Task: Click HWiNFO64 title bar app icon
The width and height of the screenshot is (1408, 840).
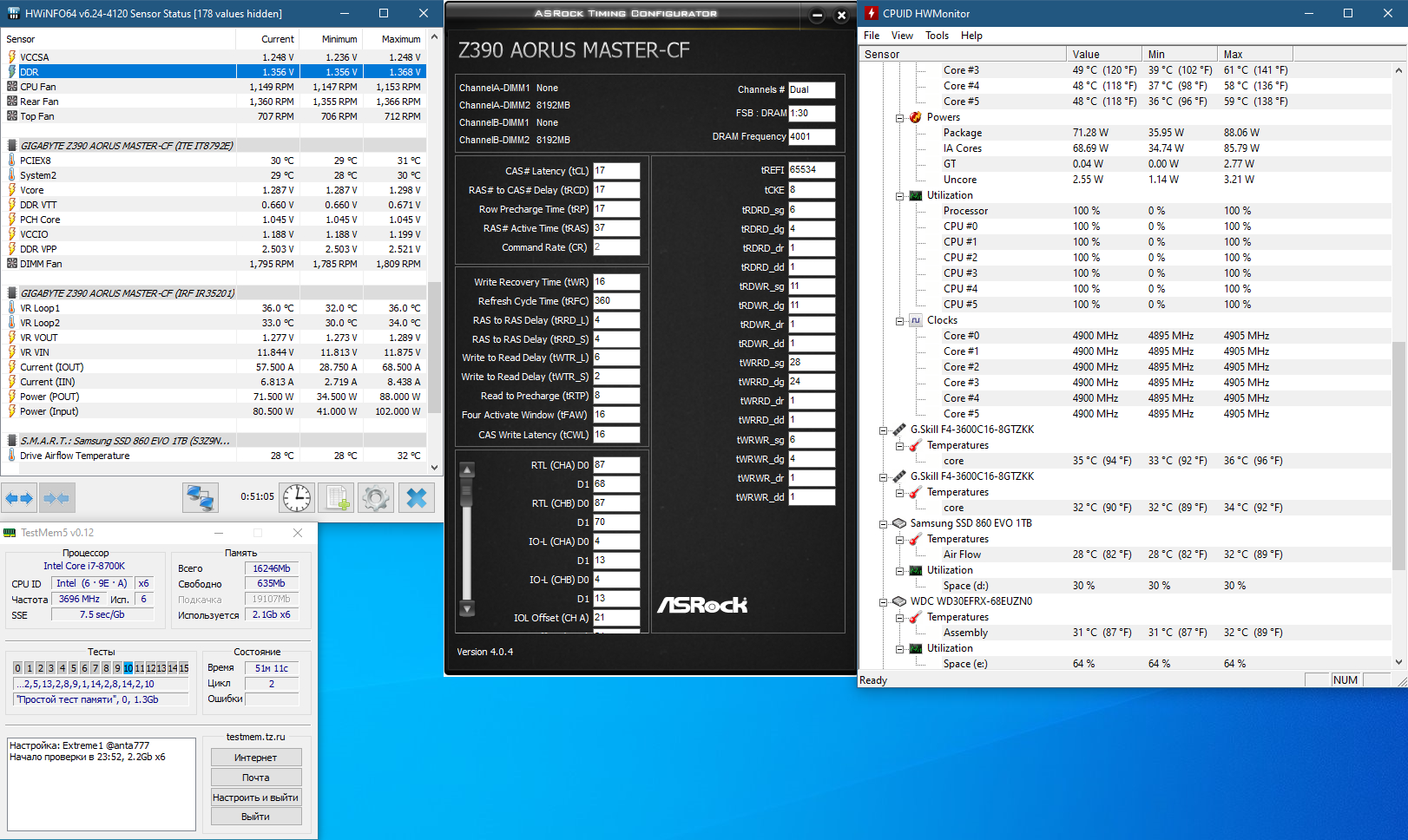Action: coord(13,13)
